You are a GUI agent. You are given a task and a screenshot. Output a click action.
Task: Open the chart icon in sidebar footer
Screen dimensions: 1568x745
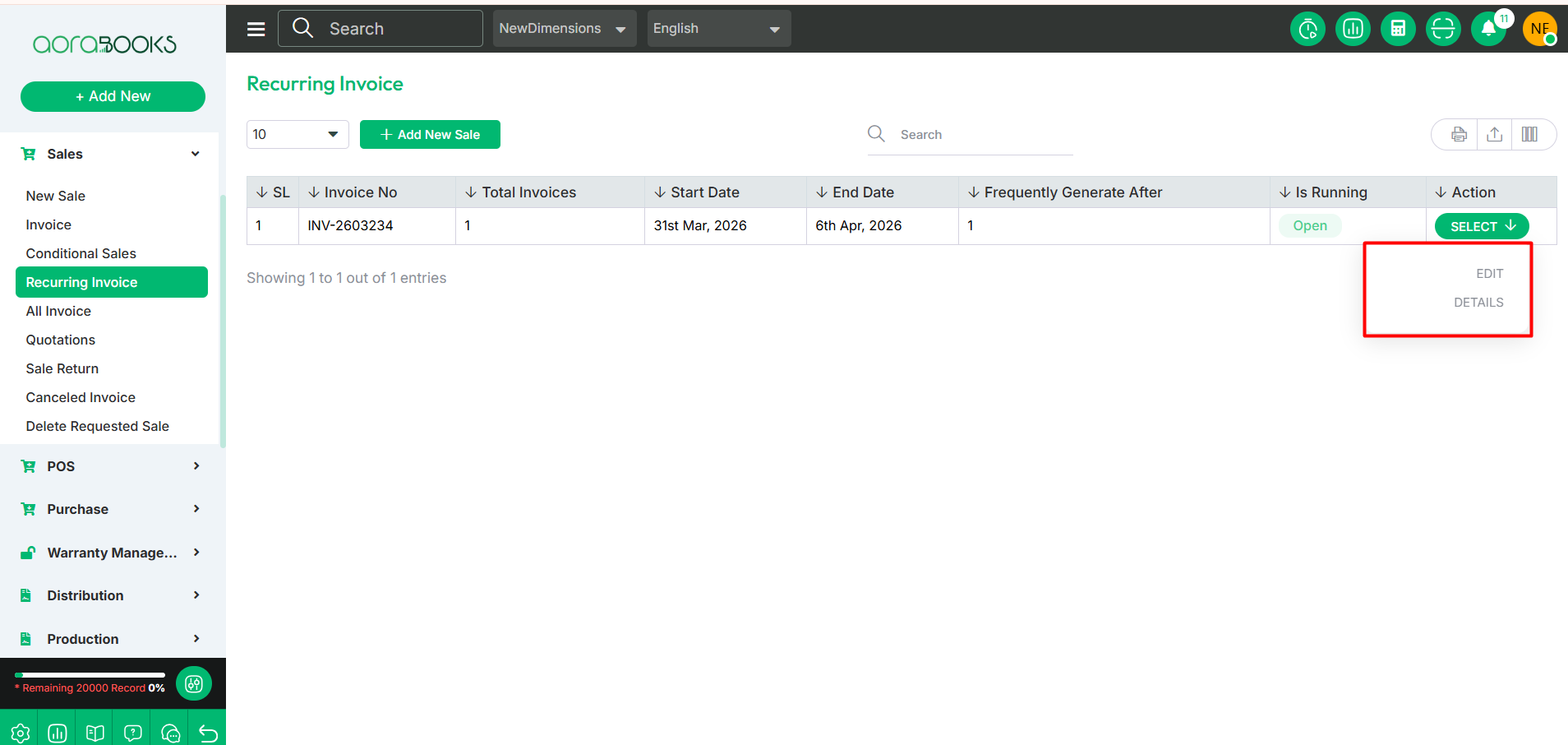[x=58, y=733]
